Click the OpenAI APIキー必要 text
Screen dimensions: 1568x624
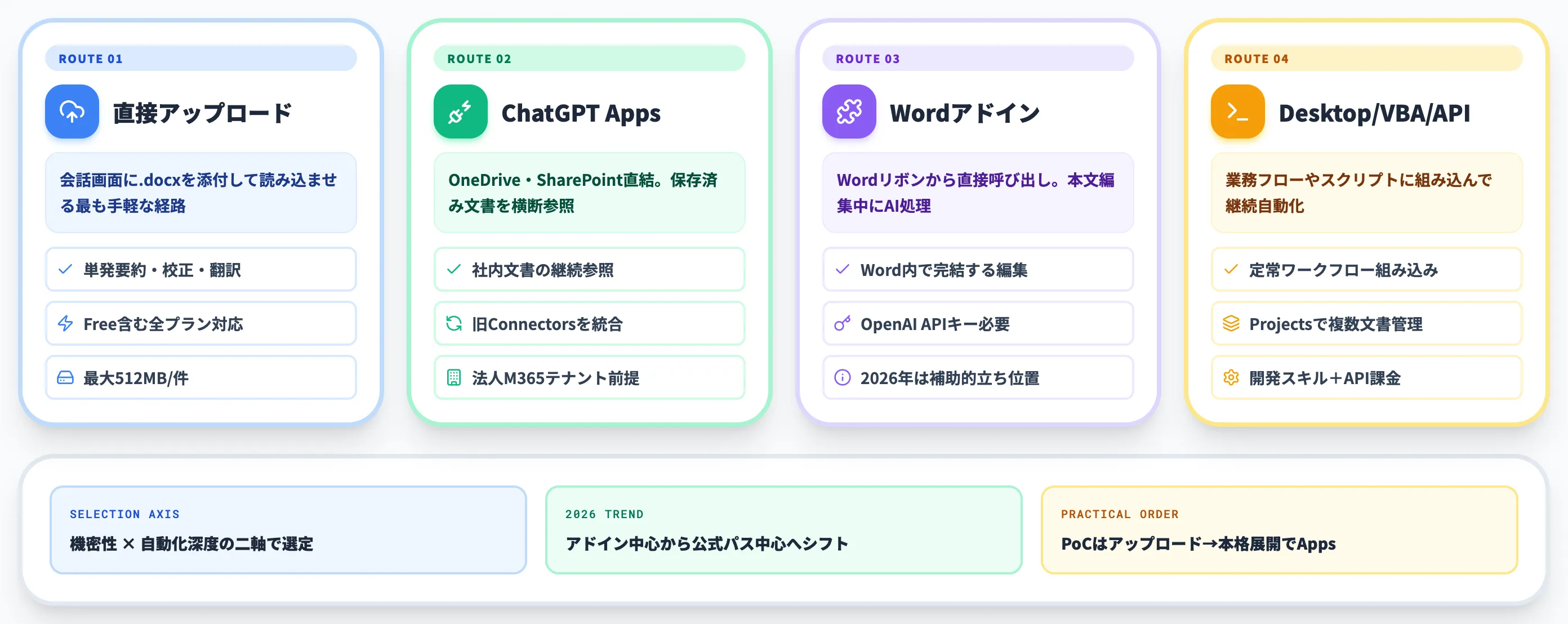(x=934, y=324)
